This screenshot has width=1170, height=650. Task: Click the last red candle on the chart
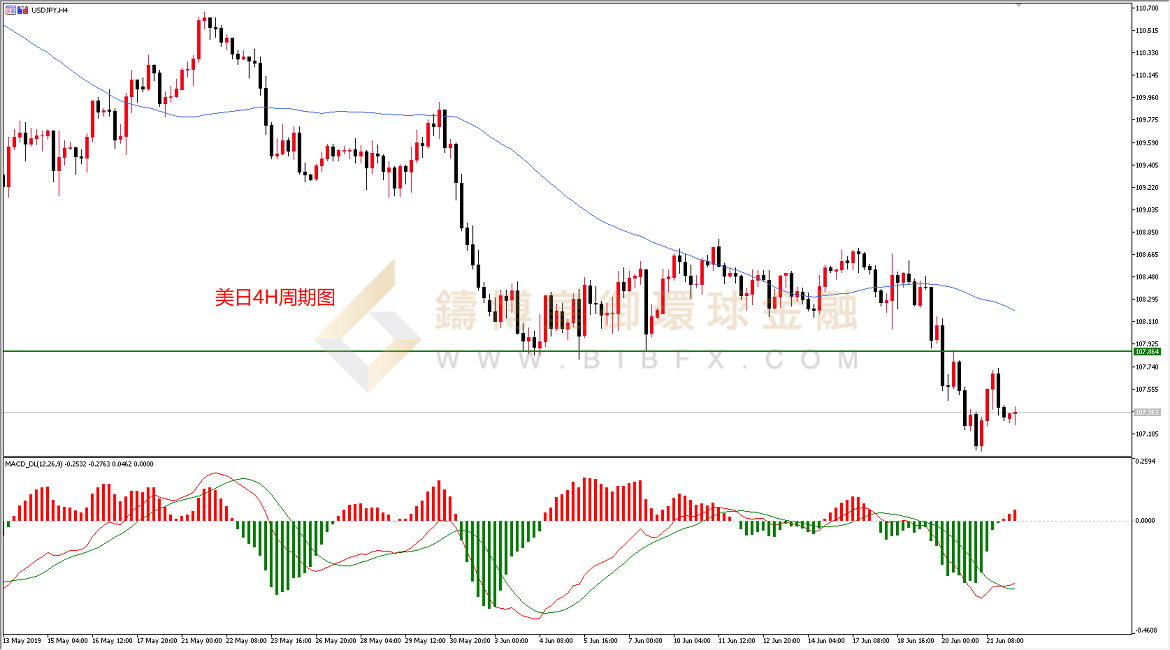(x=1013, y=414)
